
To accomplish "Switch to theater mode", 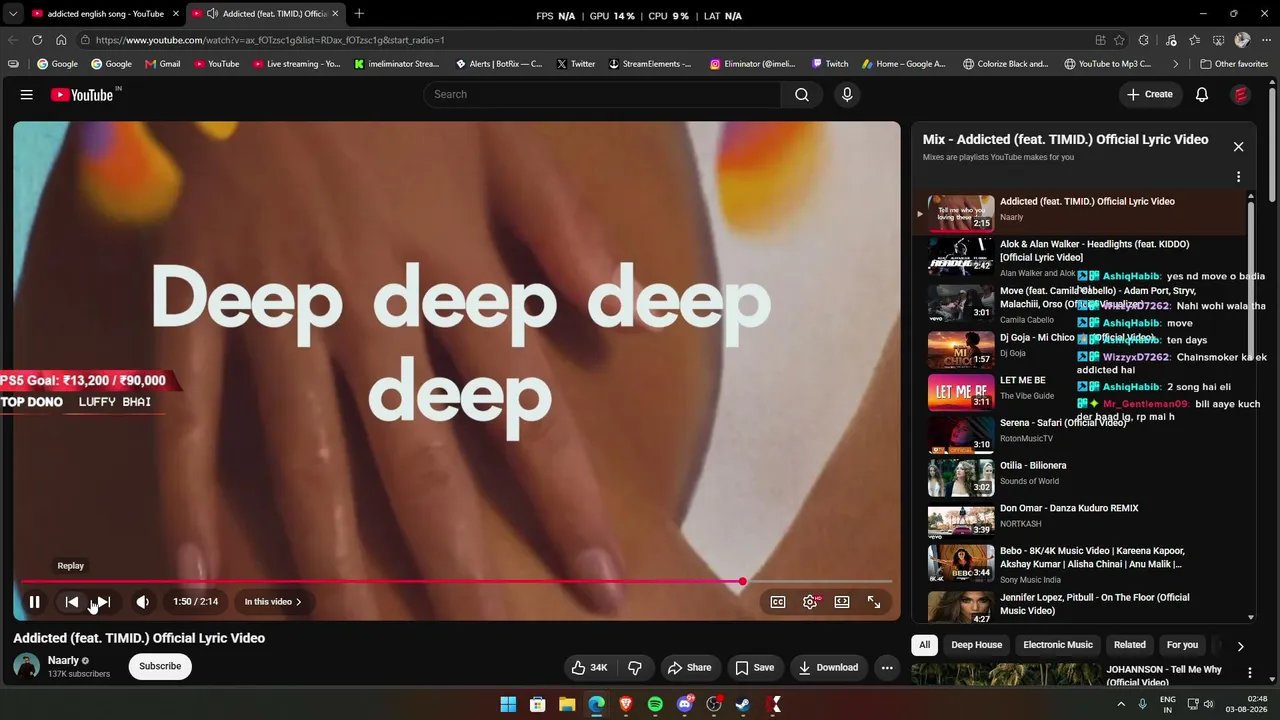I will coord(842,602).
